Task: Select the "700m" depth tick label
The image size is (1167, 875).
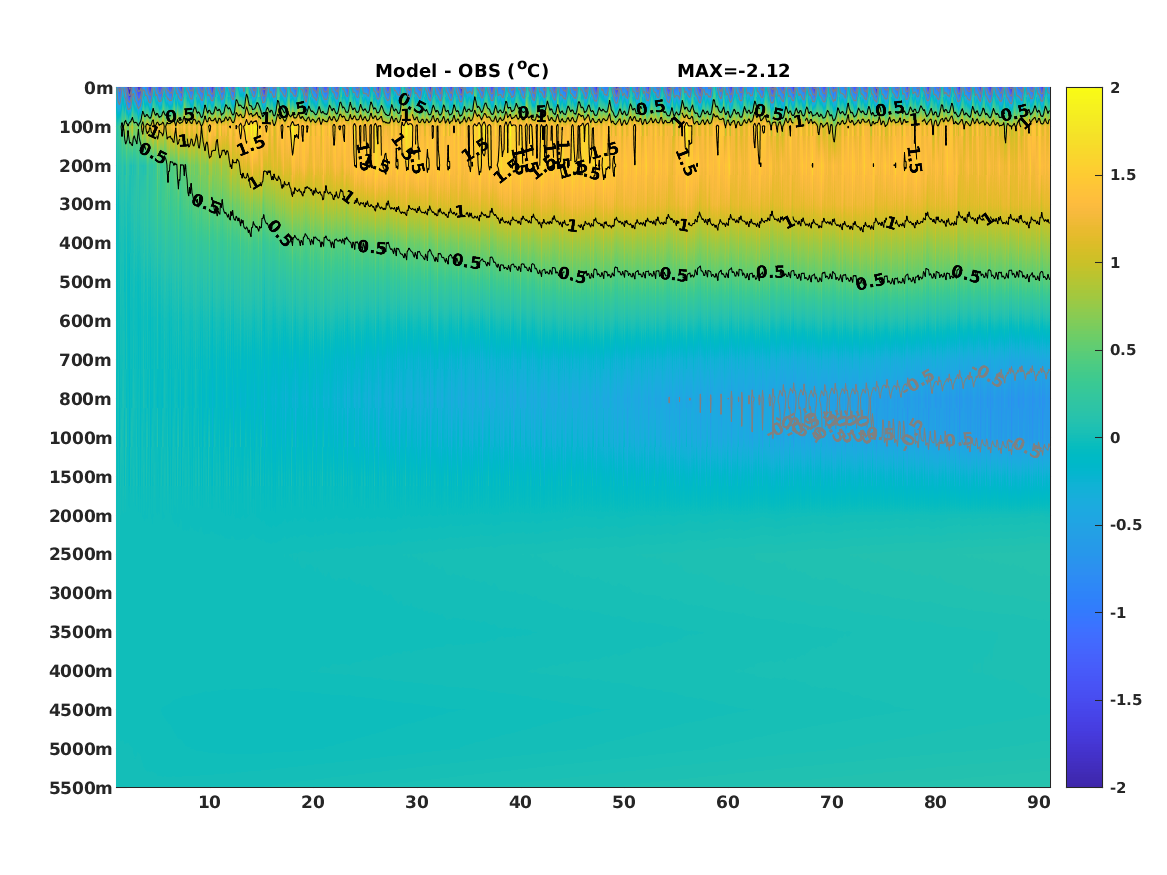Action: pos(86,360)
